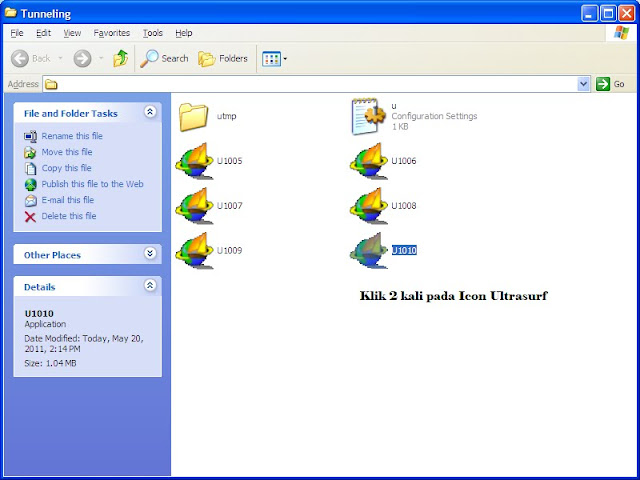Click the folder icon in the address bar
Image resolution: width=640 pixels, height=480 pixels.
tap(51, 84)
